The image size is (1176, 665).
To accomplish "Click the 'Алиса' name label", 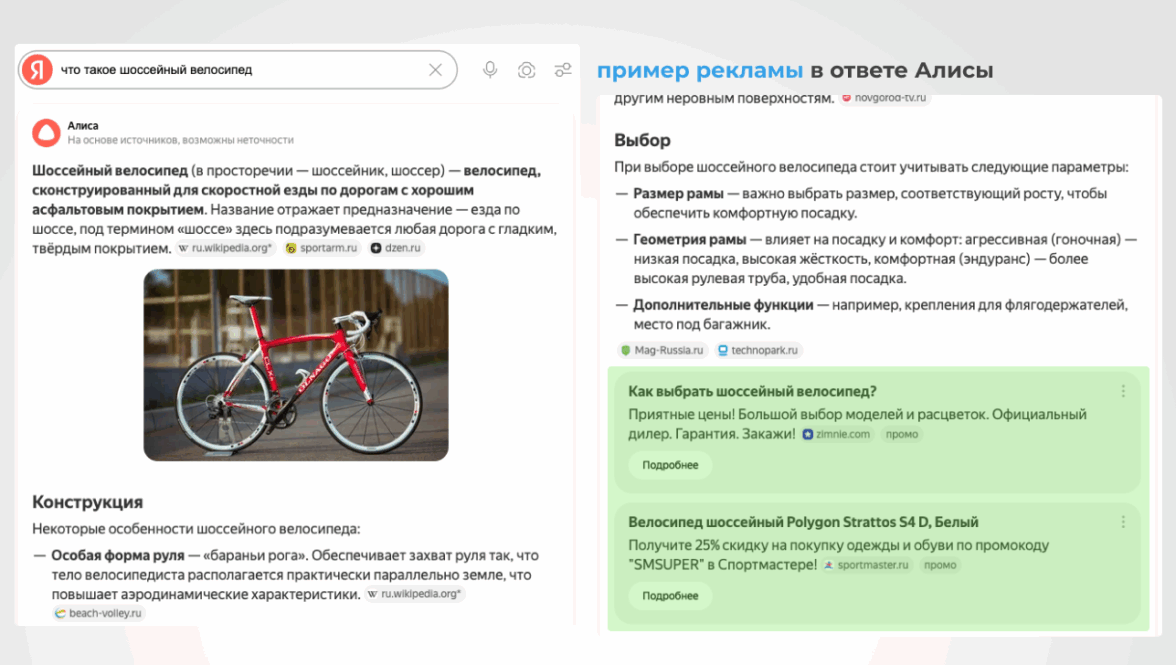I will tap(82, 125).
